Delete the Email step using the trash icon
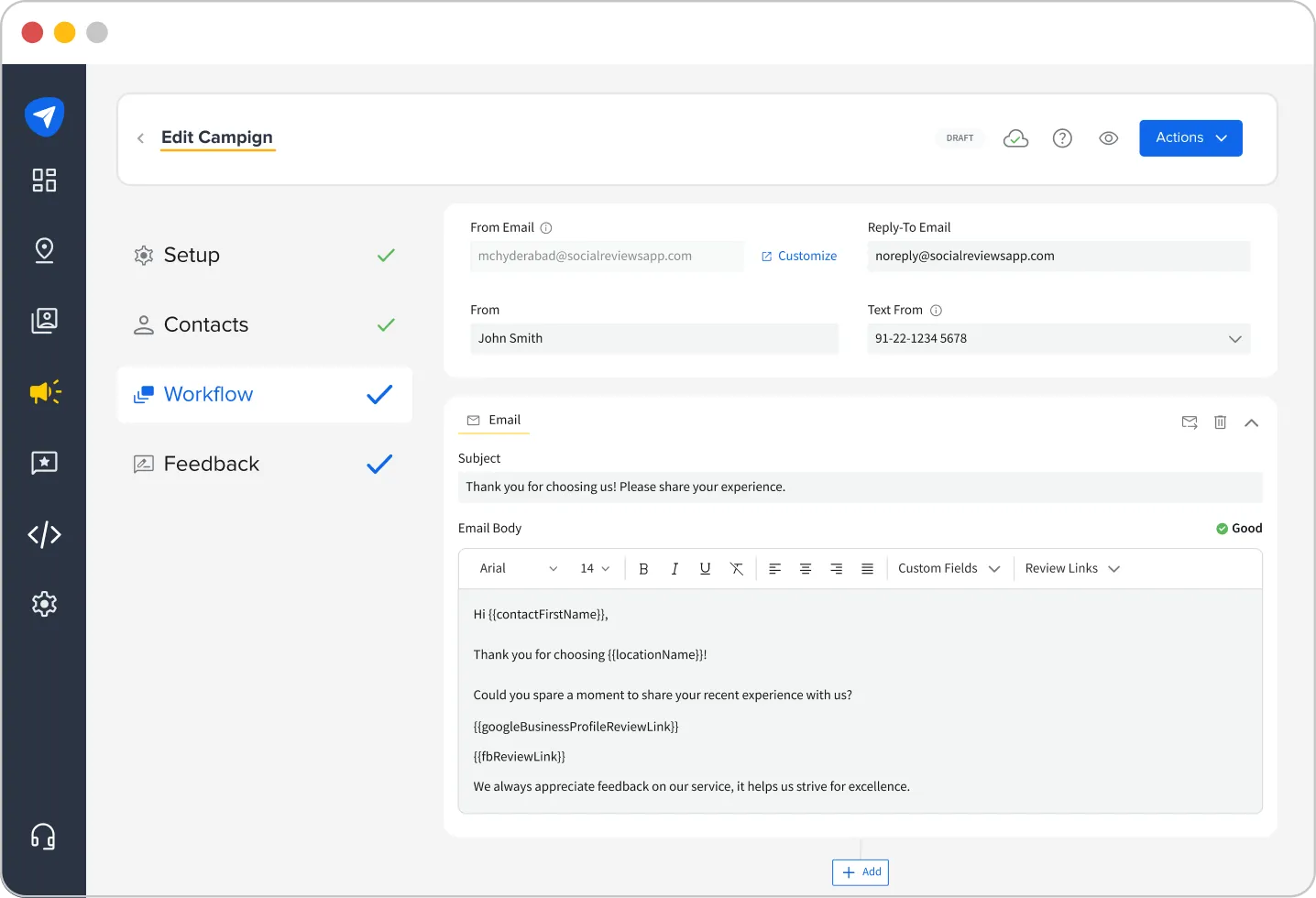Viewport: 1316px width, 898px height. [x=1220, y=422]
